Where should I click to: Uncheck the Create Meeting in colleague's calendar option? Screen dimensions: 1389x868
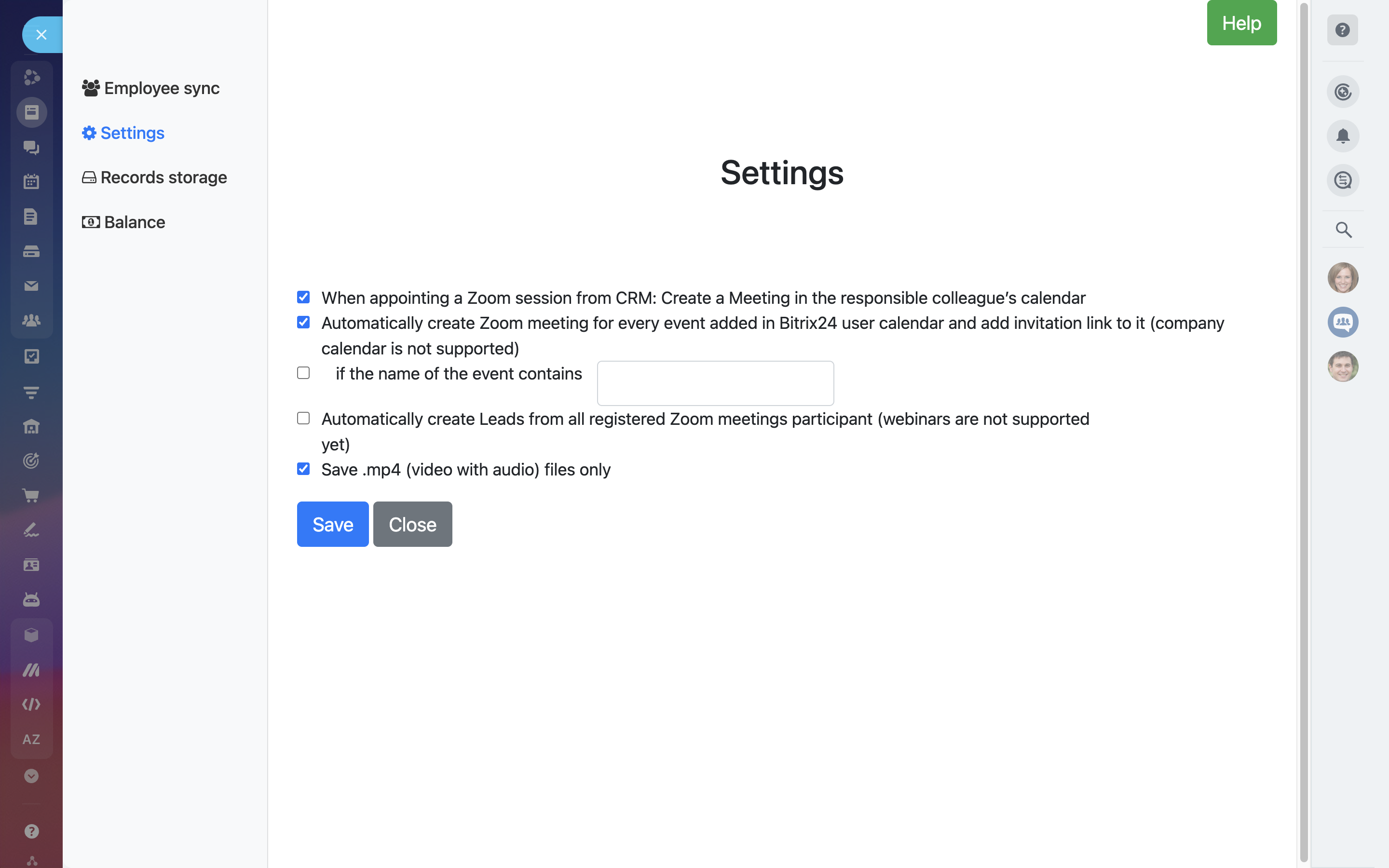[304, 298]
